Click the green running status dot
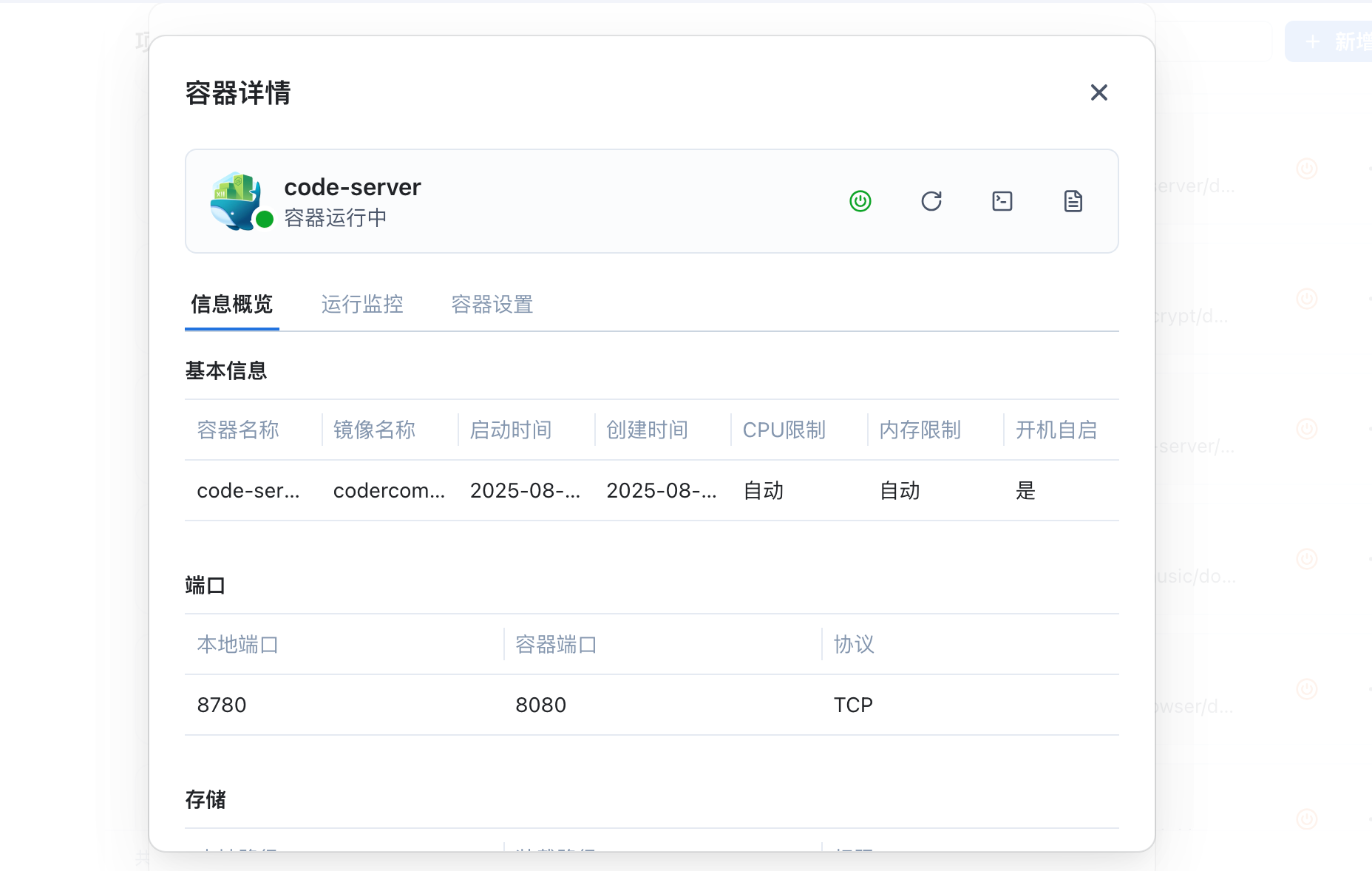Viewport: 1372px width, 871px height. click(x=265, y=219)
